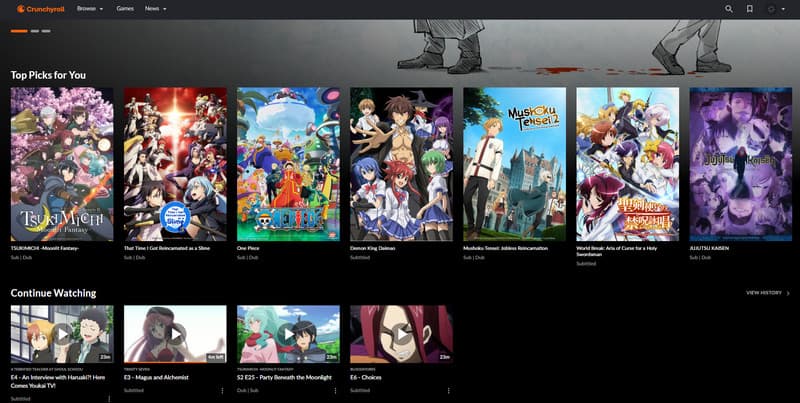Open the search icon in the header
Screen dimensions: 800x403
point(729,9)
